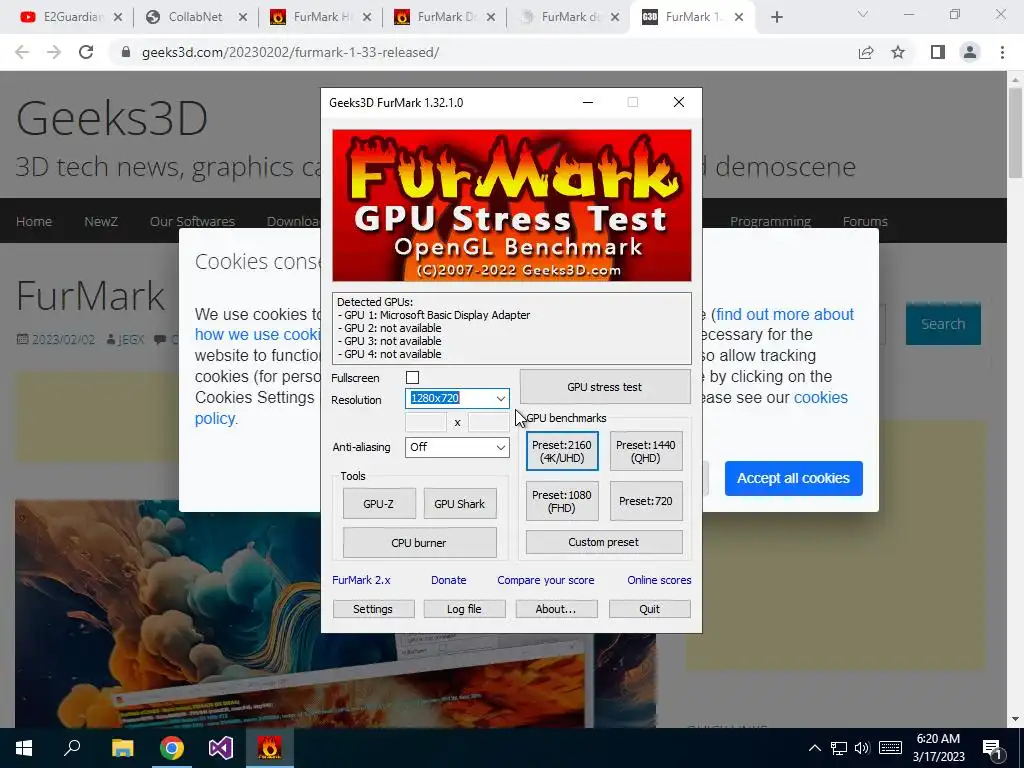1024x768 pixels.
Task: Open File Explorer from taskbar
Action: point(122,748)
